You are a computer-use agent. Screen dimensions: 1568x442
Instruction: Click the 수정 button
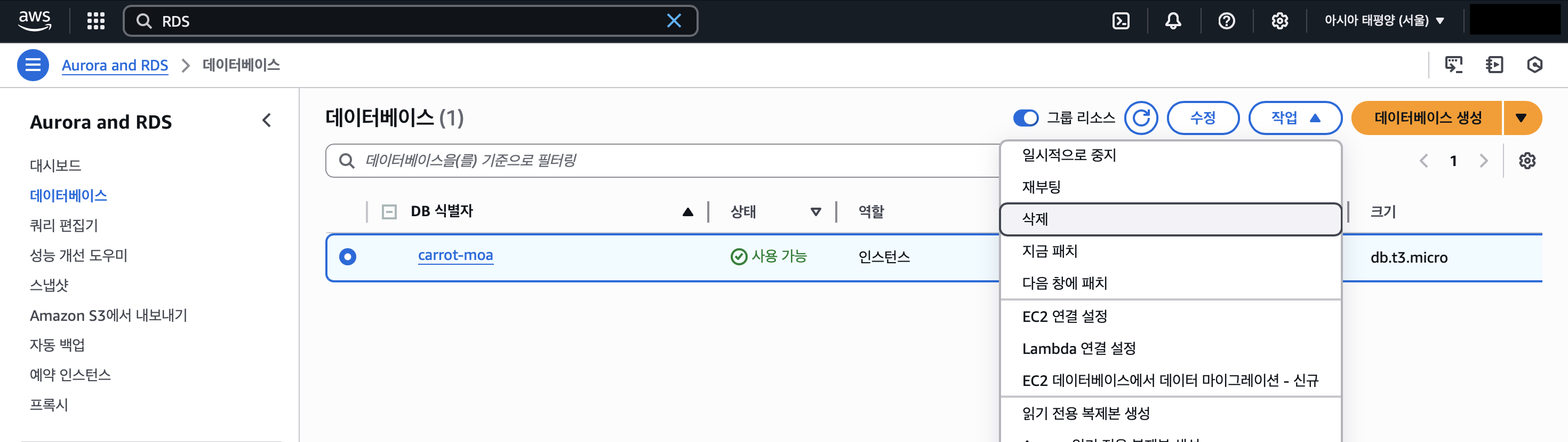pos(1203,117)
